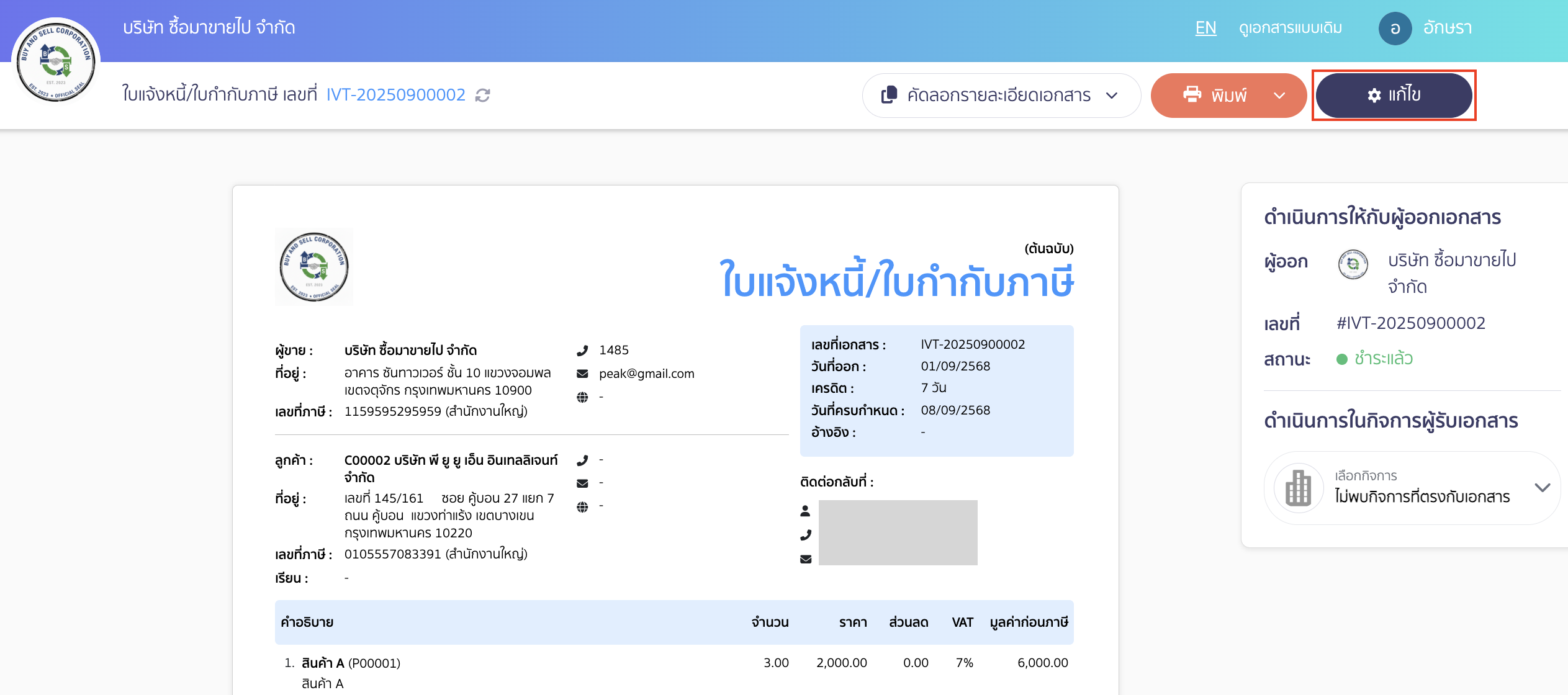This screenshot has width=1568, height=695.
Task: Open ดูเอกสารแบบเดิม from the header
Action: (x=1290, y=28)
